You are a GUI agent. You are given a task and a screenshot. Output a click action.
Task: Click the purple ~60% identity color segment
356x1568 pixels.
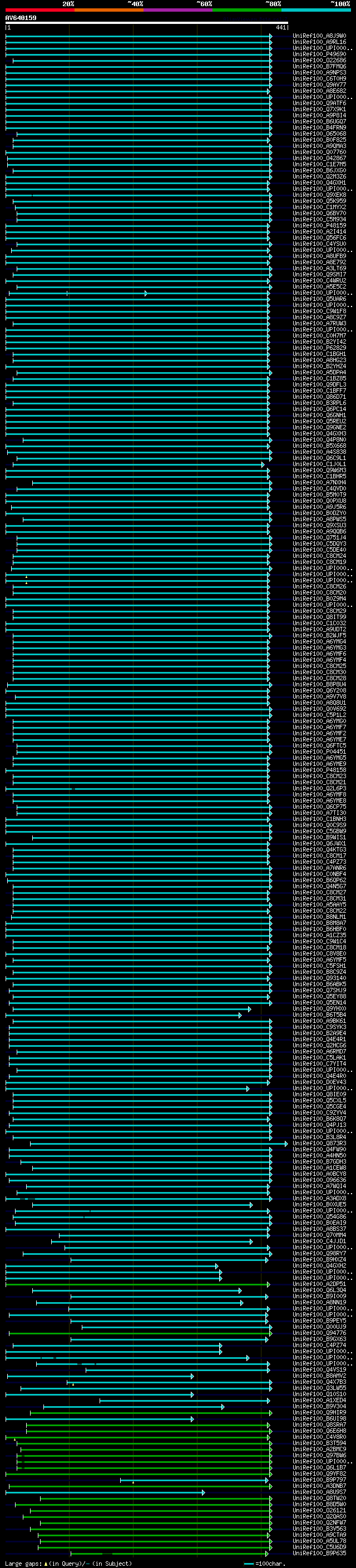click(x=179, y=10)
